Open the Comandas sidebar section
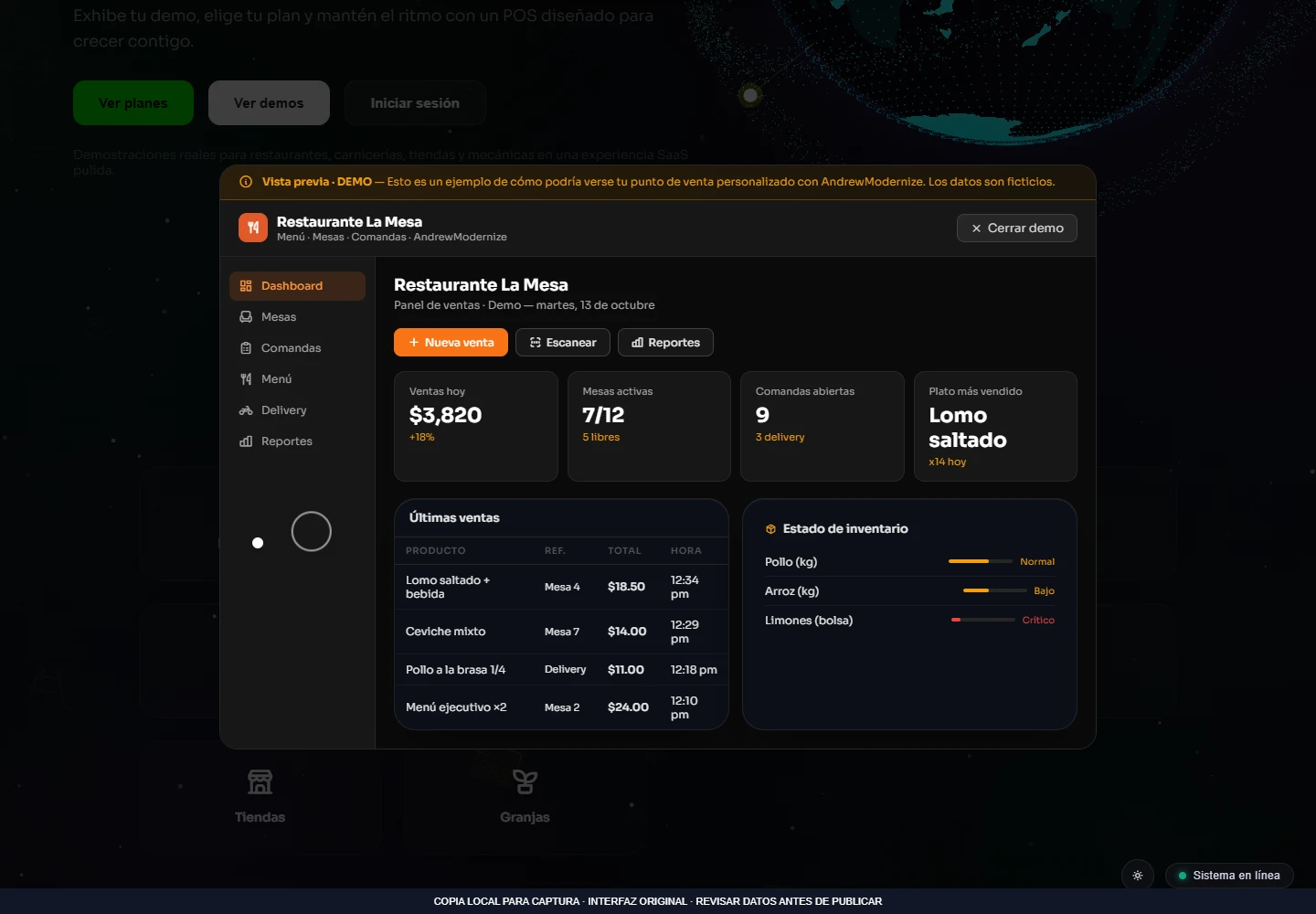 tap(297, 348)
